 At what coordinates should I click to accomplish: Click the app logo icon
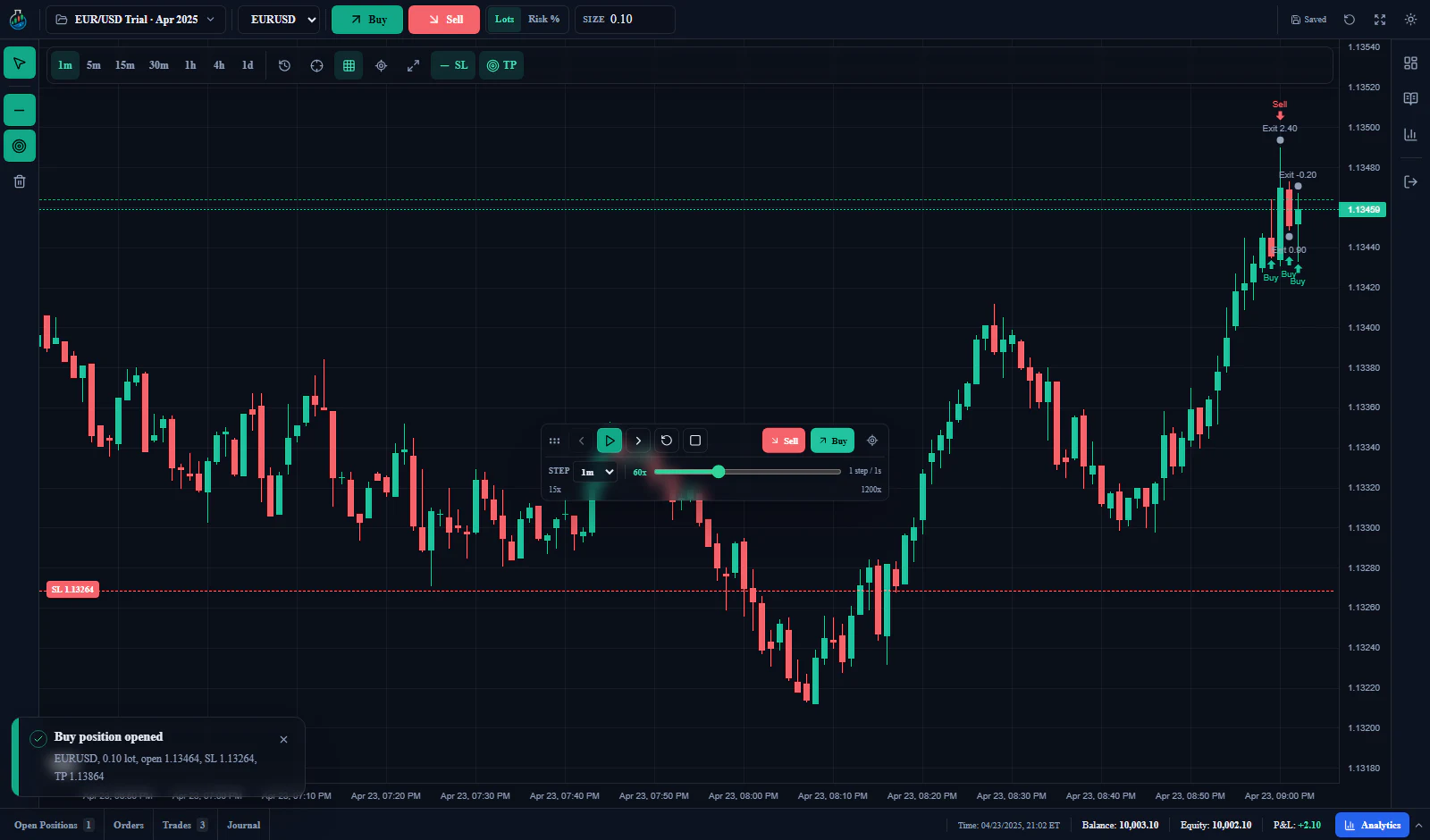[18, 19]
